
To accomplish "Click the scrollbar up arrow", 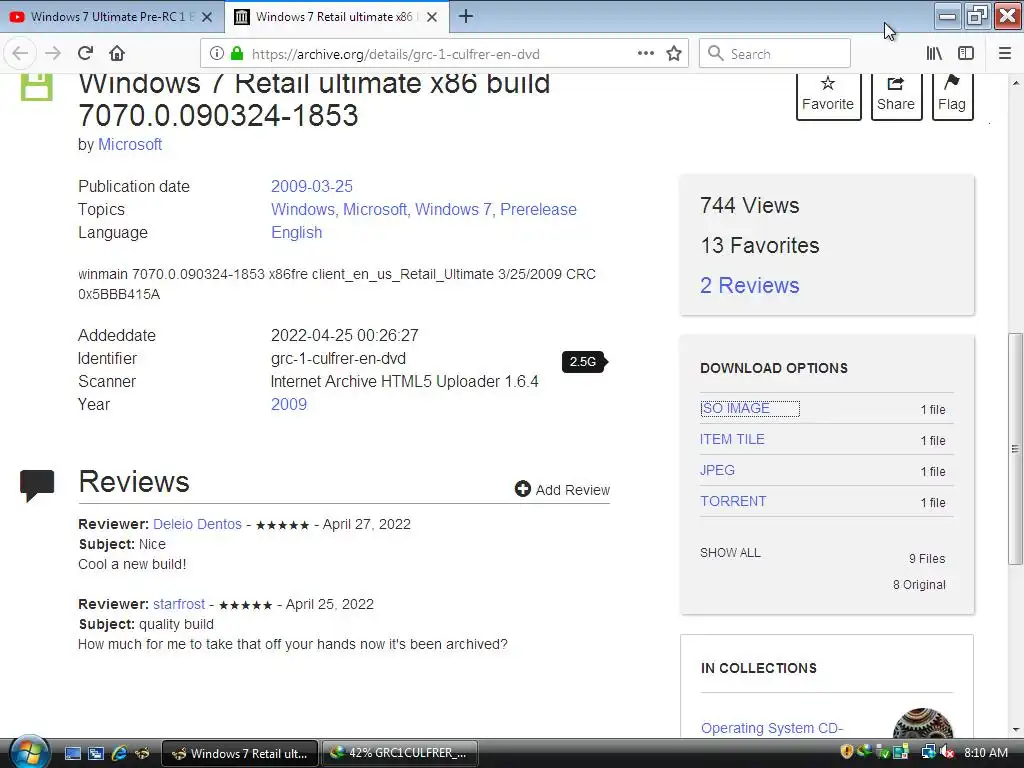I will [x=1015, y=84].
